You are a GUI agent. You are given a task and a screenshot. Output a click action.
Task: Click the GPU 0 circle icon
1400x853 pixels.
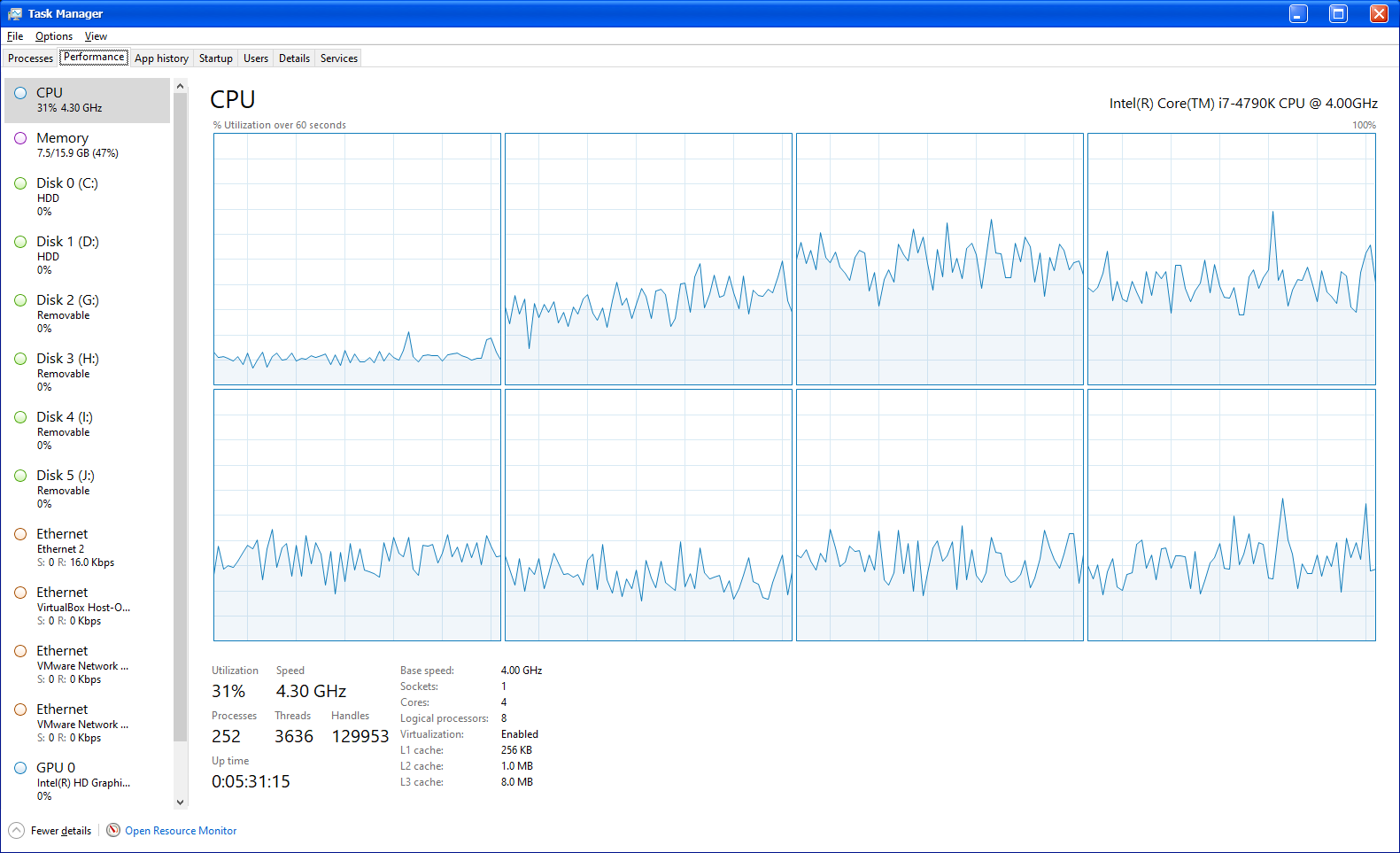point(20,768)
